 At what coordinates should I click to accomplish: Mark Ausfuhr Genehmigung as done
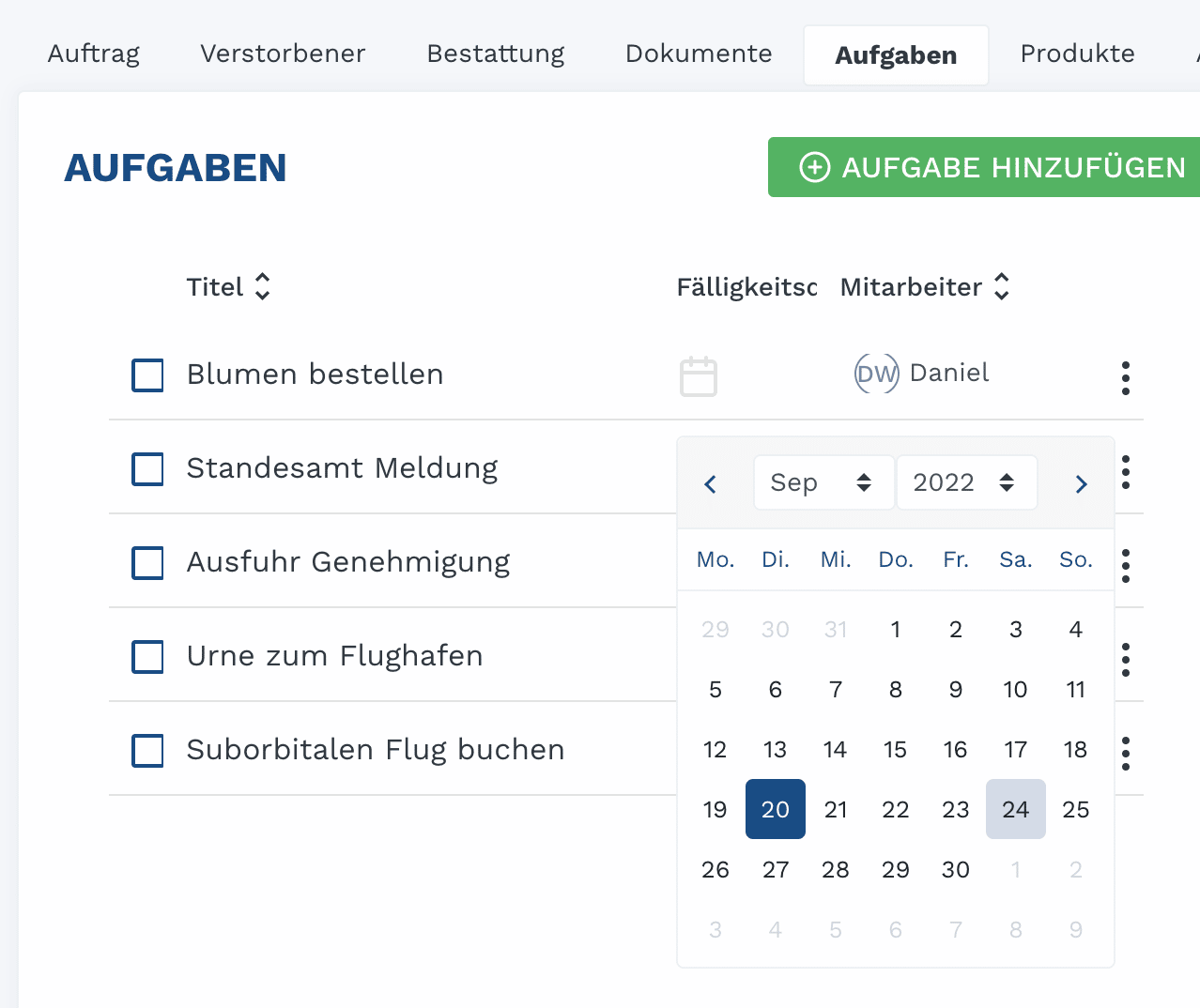(x=147, y=562)
